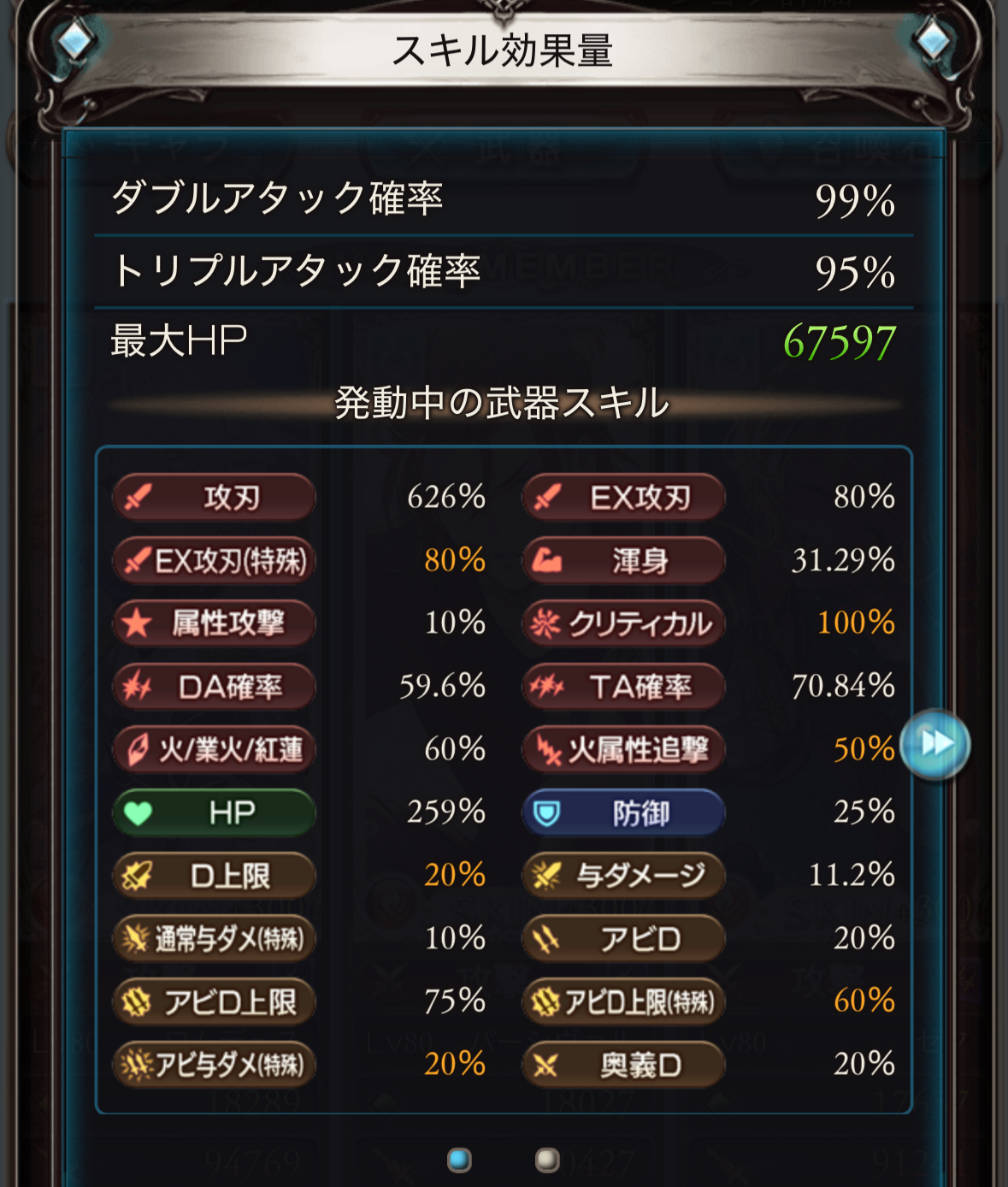The width and height of the screenshot is (1008, 1187).
Task: Select the 渾身 flexed-arm skill badge
Action: 623,560
